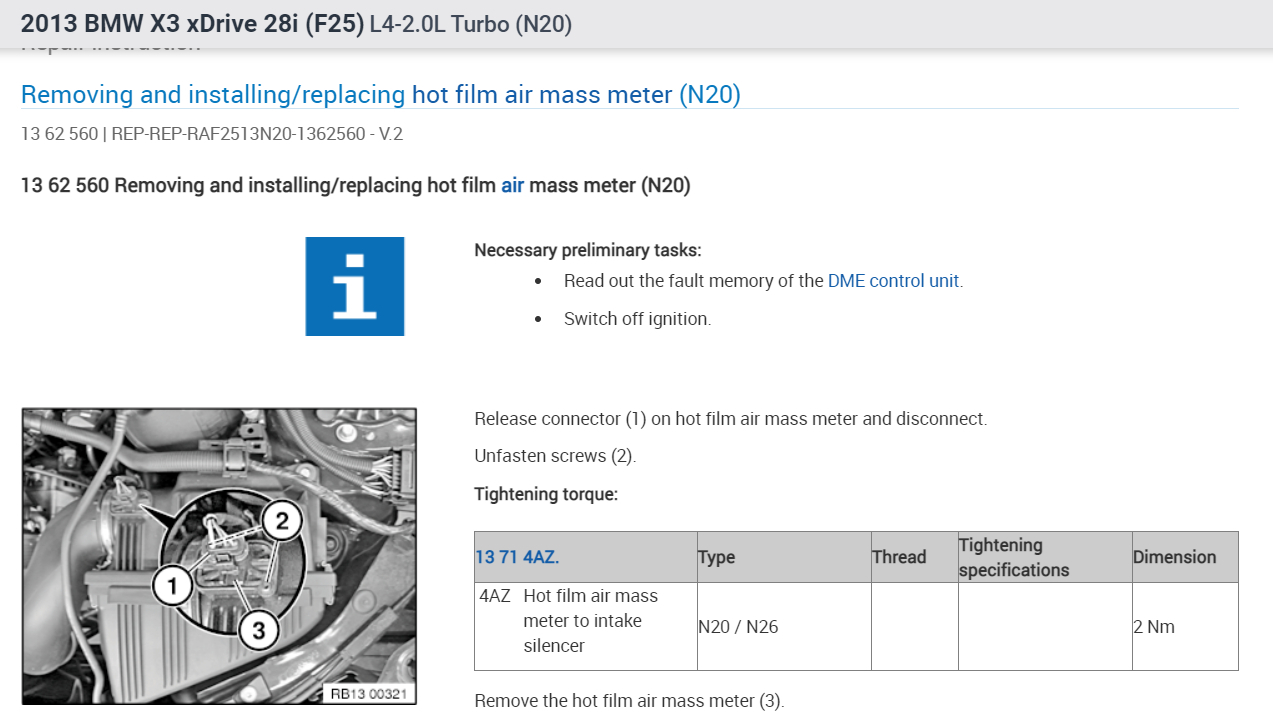Click the blue 'air' link in bold heading
The height and width of the screenshot is (727, 1273).
512,185
